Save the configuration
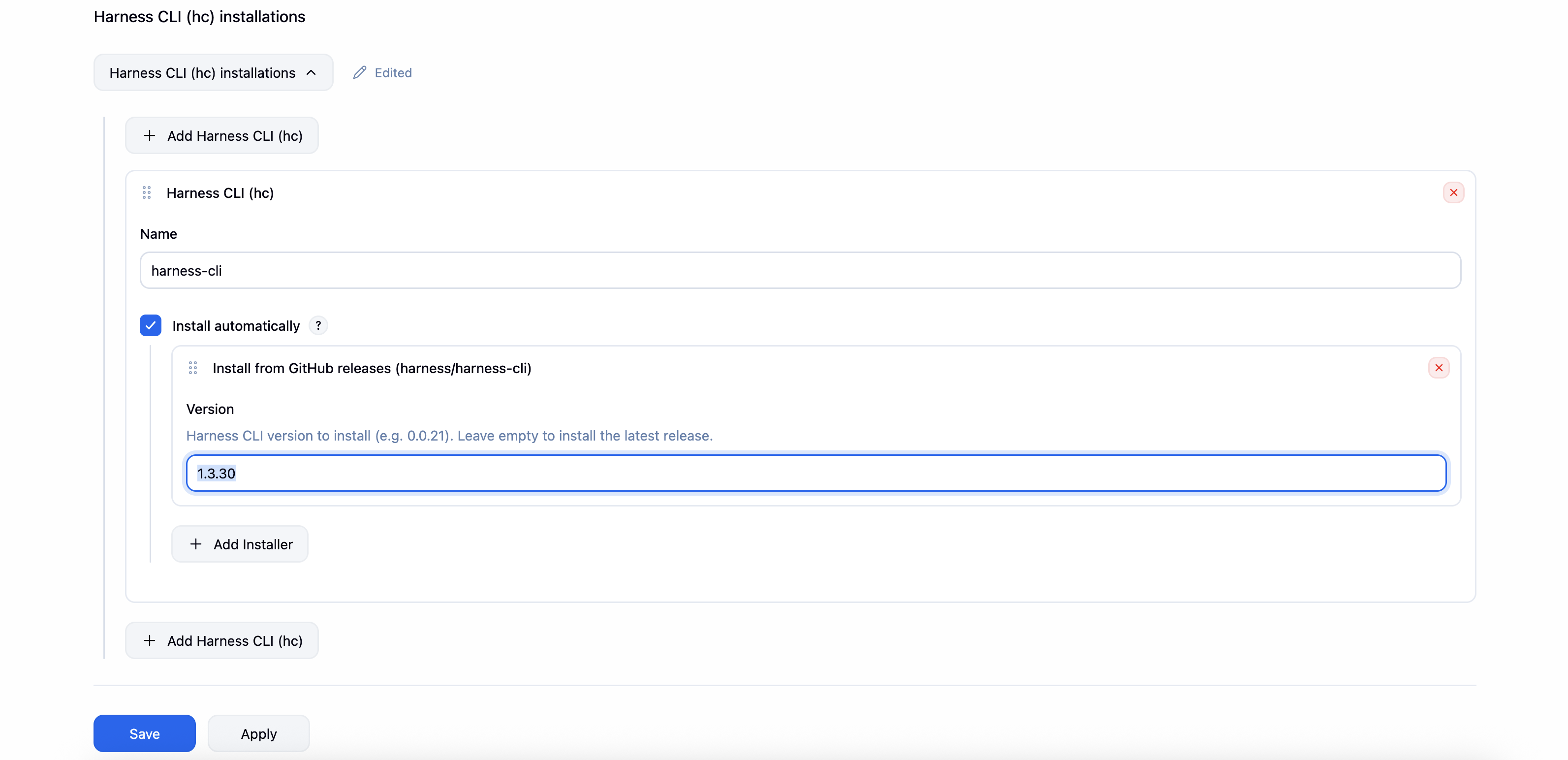 [144, 733]
